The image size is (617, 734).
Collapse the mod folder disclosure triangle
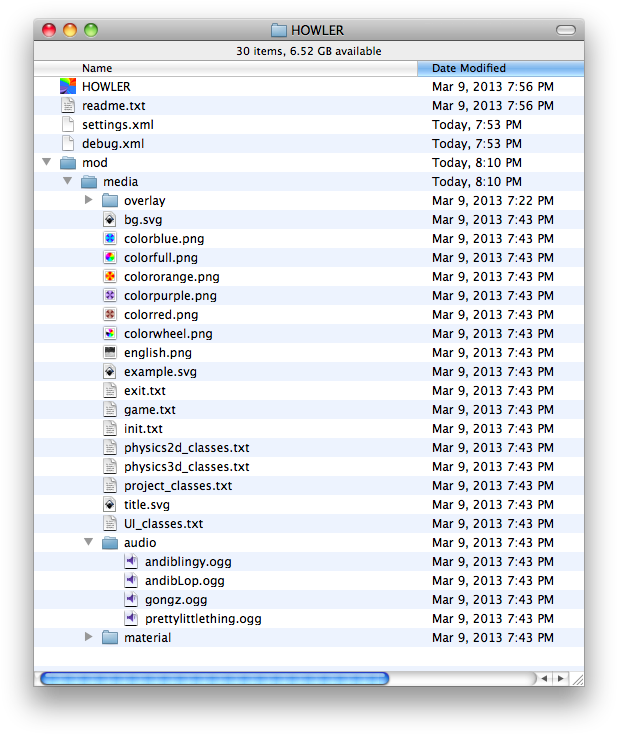(46, 162)
